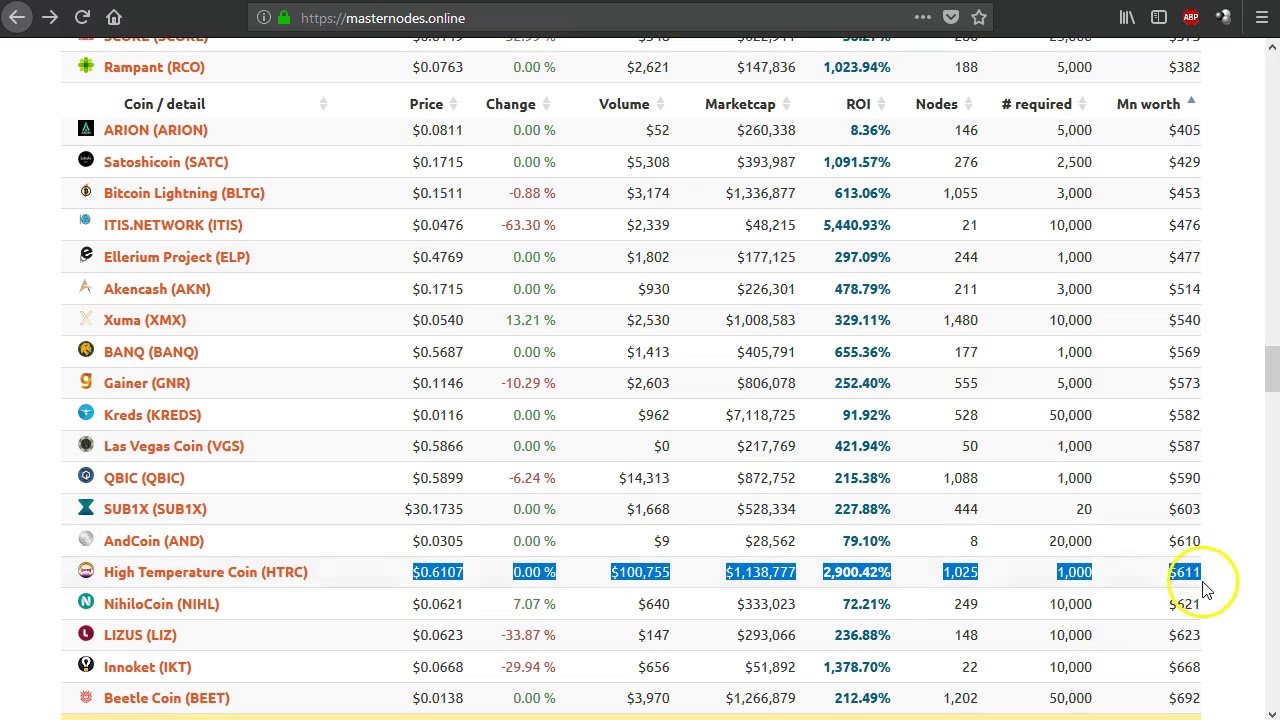Click the Bitcoin Lightning logo icon

pyautogui.click(x=86, y=191)
